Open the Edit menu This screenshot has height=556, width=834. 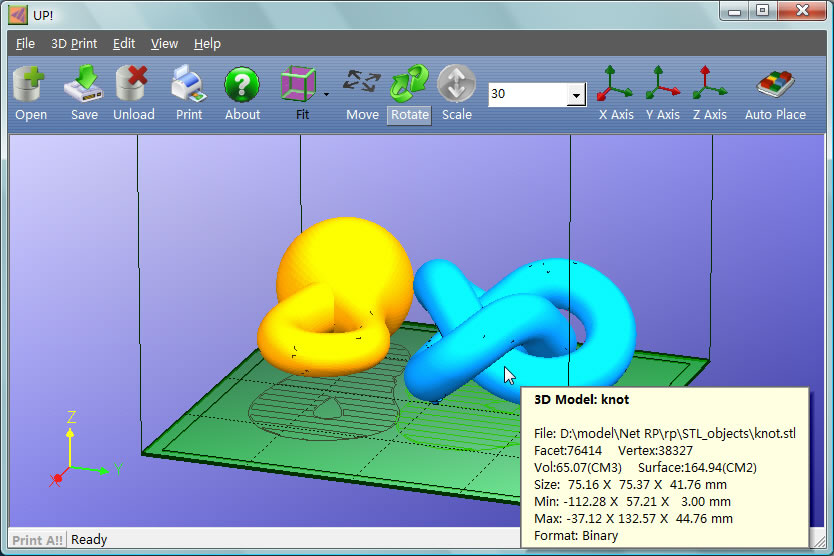(x=124, y=44)
